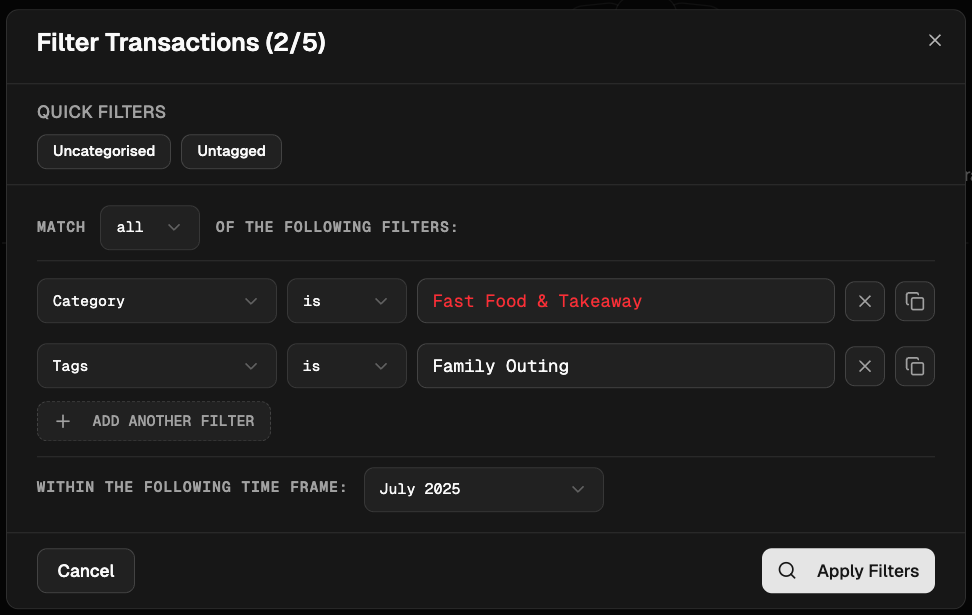
Task: Open the 'is' operator dropdown for Category
Action: (x=346, y=300)
